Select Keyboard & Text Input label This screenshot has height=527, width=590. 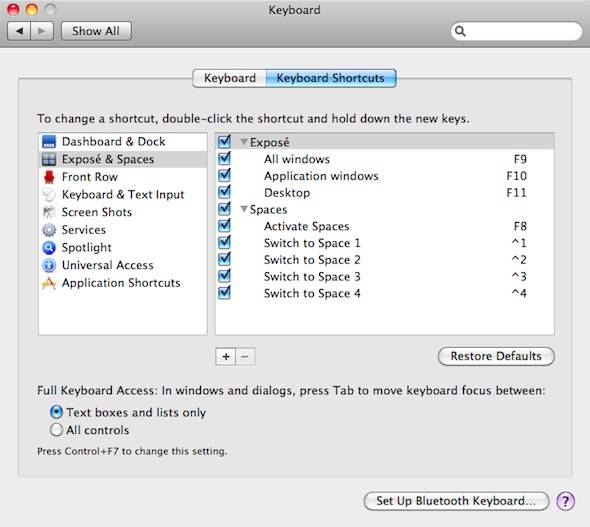pyautogui.click(x=123, y=195)
